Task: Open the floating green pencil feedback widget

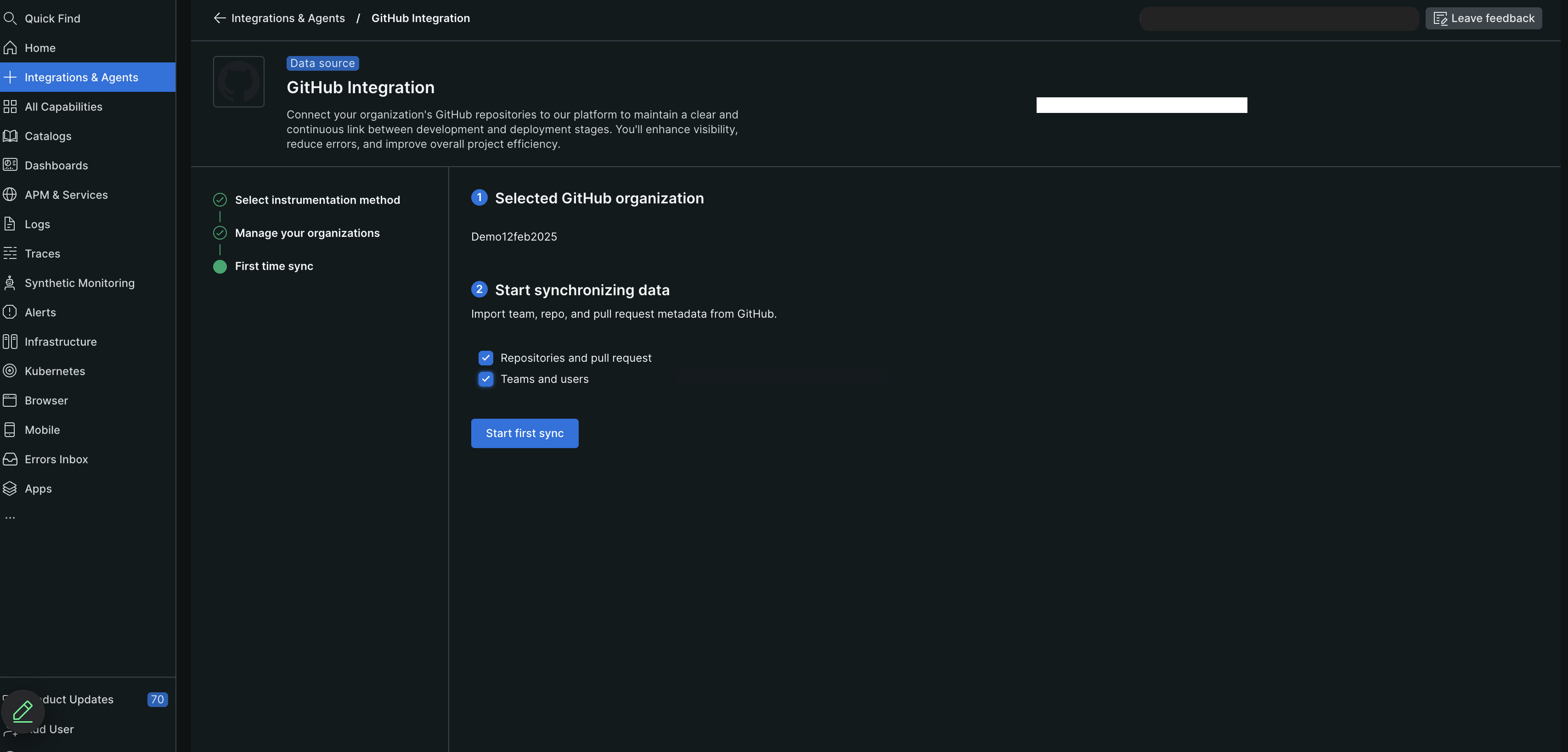Action: (23, 710)
